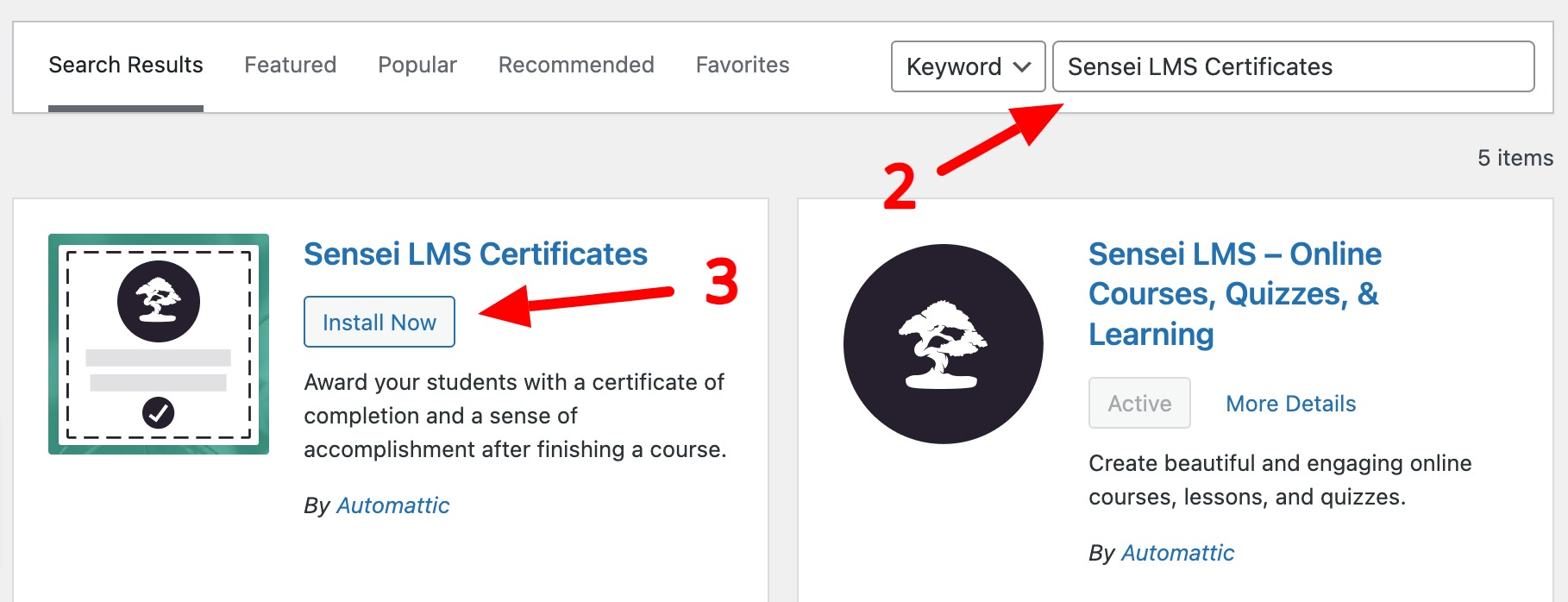The height and width of the screenshot is (602, 1568).
Task: Click the Automattic link under Online Courses plugin
Action: click(1177, 553)
